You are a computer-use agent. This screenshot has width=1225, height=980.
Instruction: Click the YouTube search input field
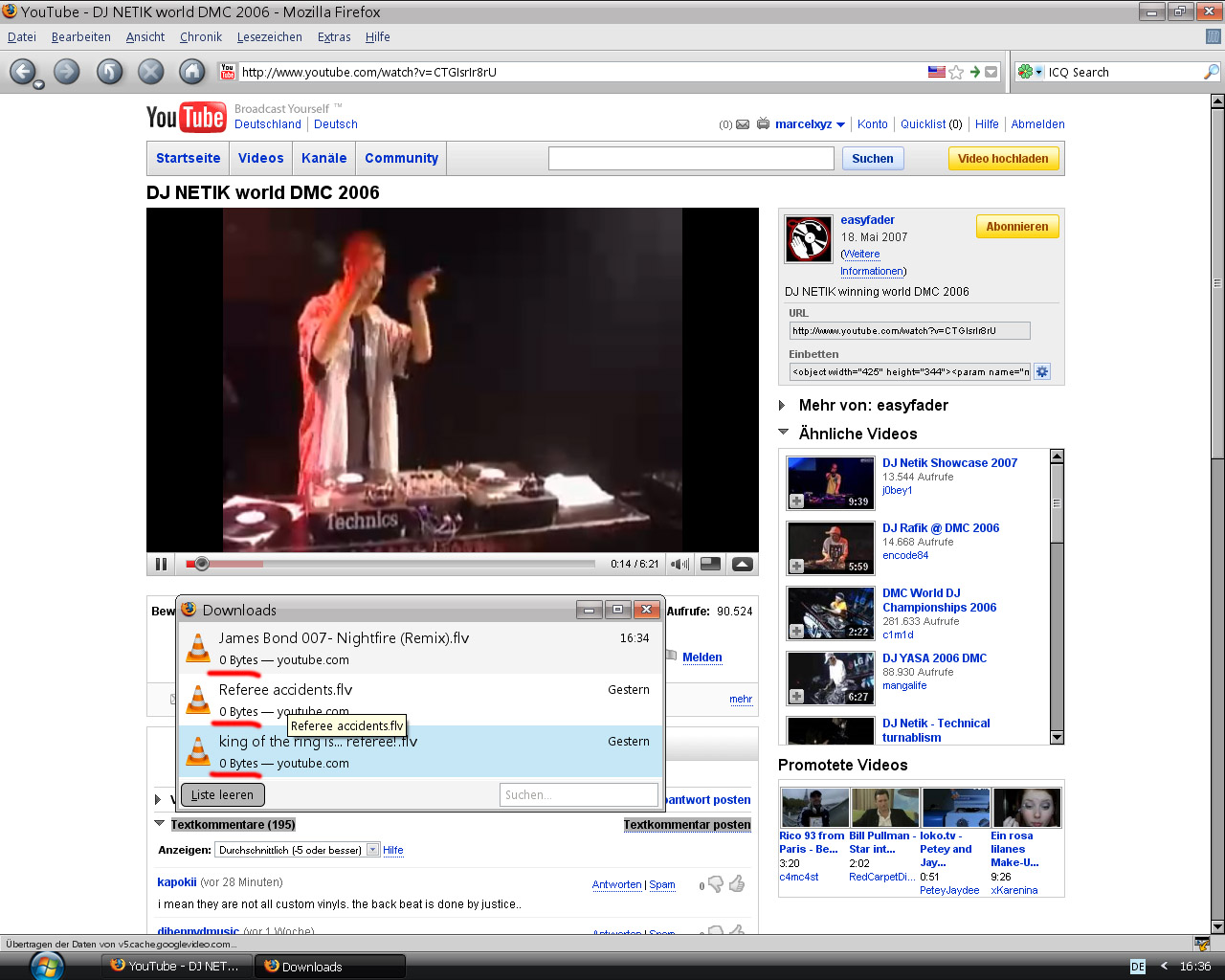(x=691, y=159)
